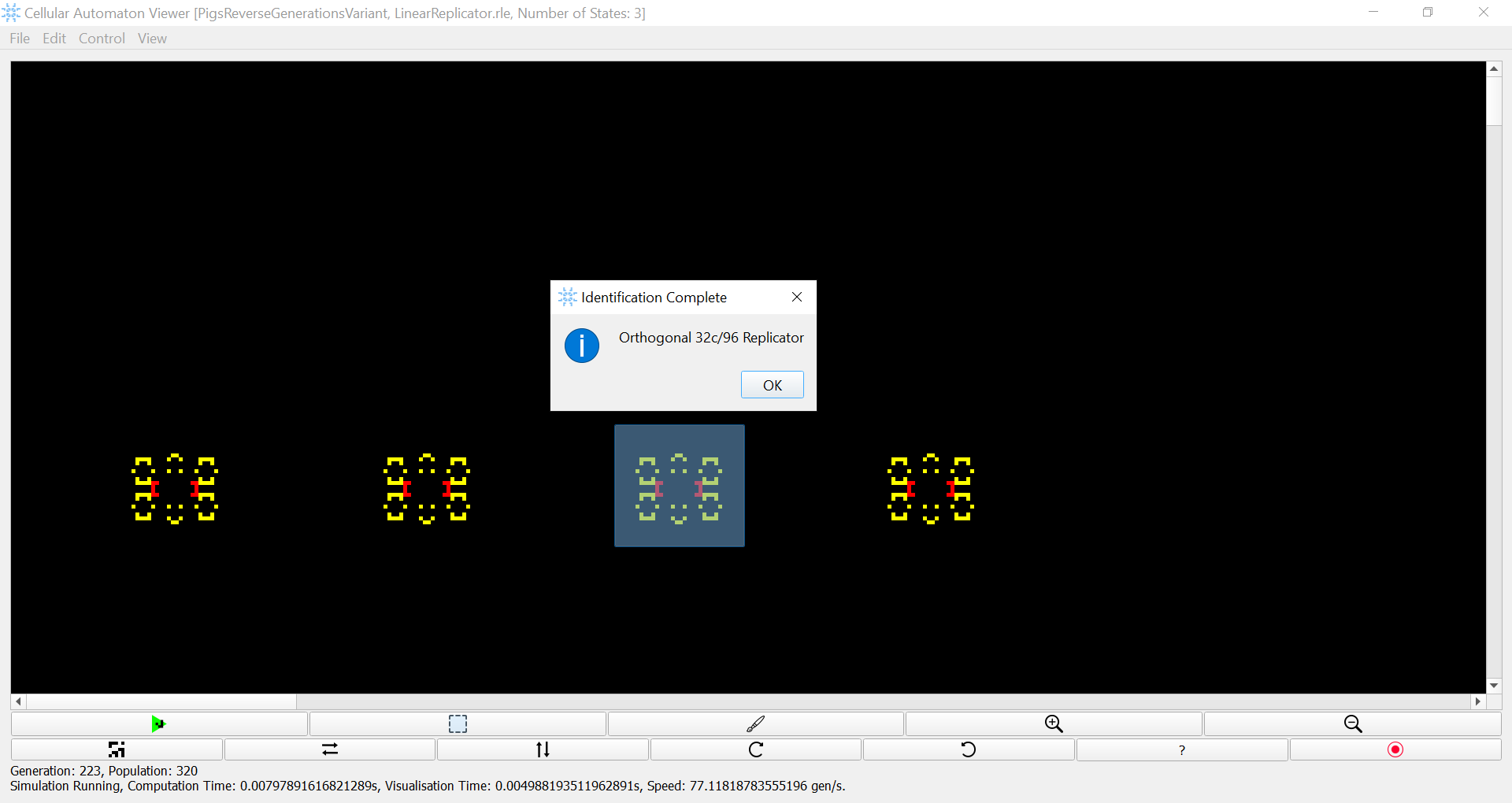Click the horizontal scrollbar right arrow
1512x803 pixels.
1478,701
